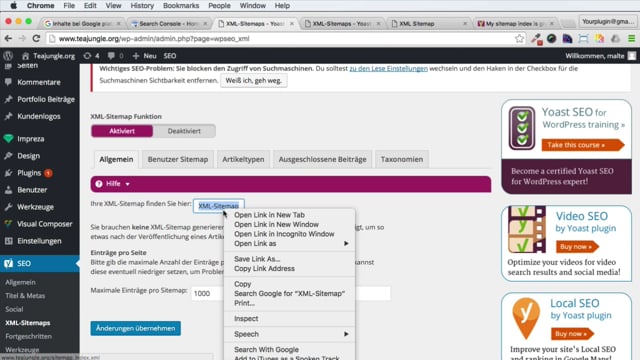
Task: Click the Plugins icon in the sidebar
Action: (x=8, y=173)
